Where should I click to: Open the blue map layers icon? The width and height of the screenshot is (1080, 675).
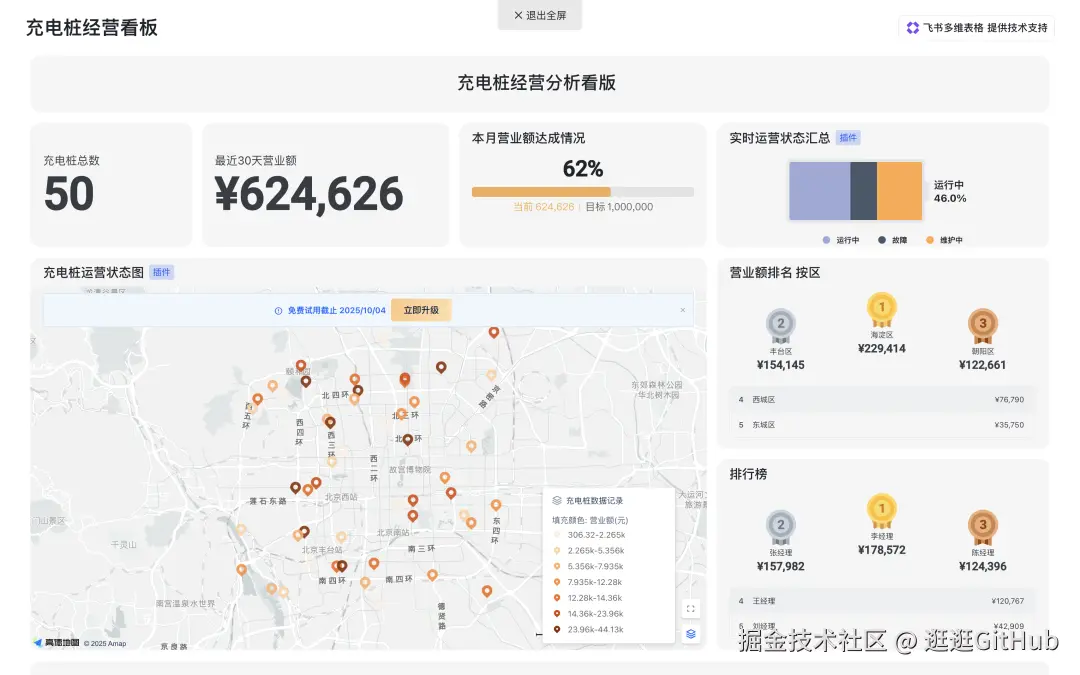690,633
